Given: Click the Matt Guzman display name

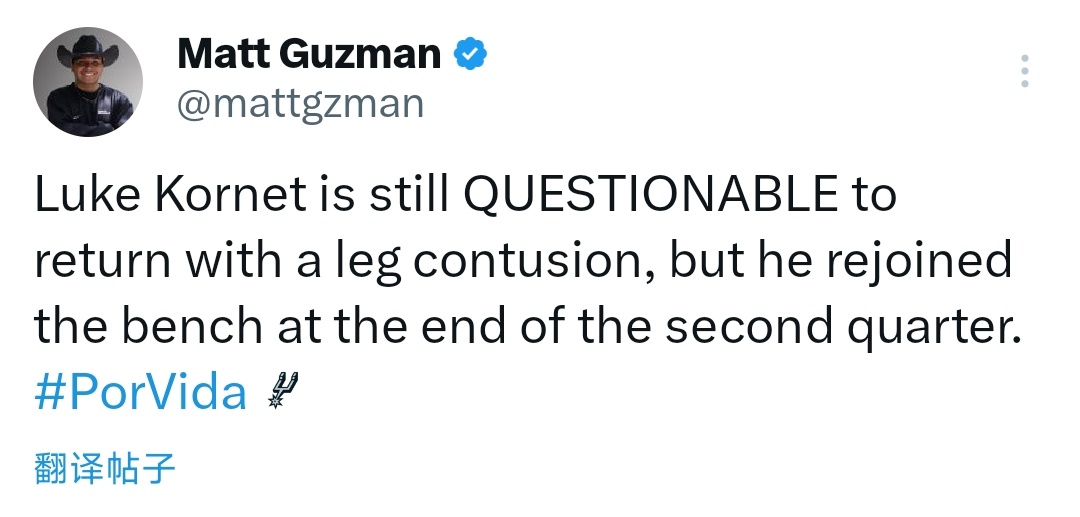Looking at the screenshot, I should (309, 54).
